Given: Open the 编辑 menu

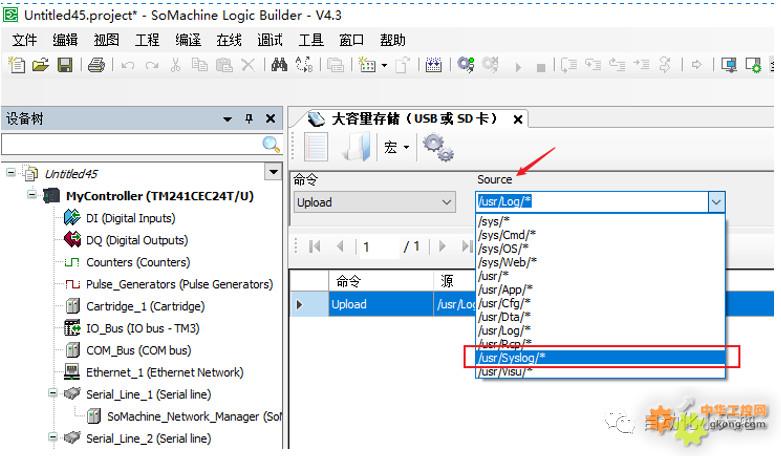Looking at the screenshot, I should click(x=65, y=40).
